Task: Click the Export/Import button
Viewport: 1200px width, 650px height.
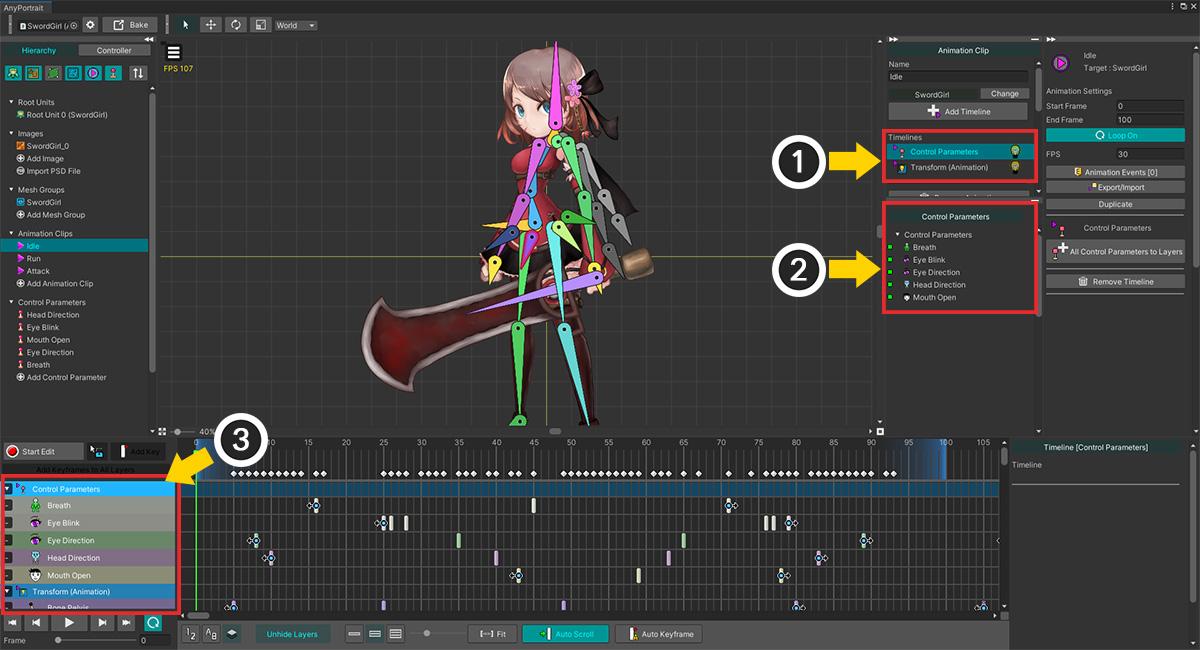Action: 1115,187
